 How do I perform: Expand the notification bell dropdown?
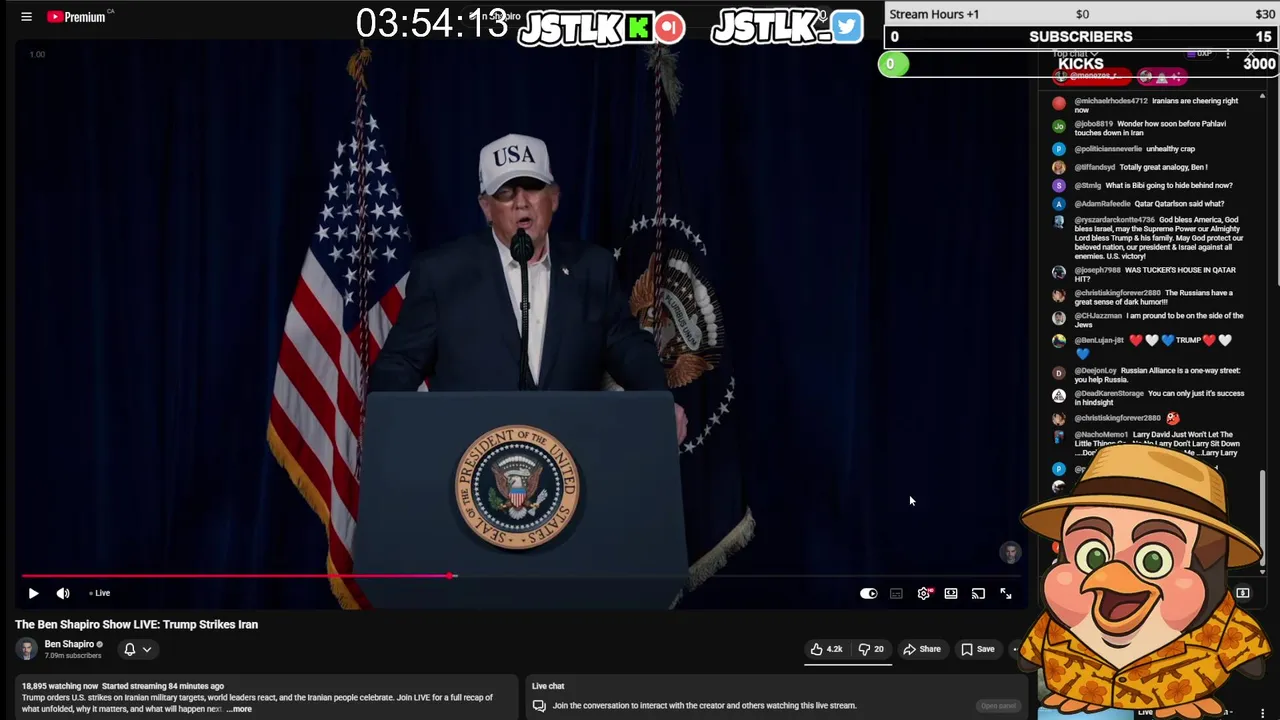(x=137, y=649)
